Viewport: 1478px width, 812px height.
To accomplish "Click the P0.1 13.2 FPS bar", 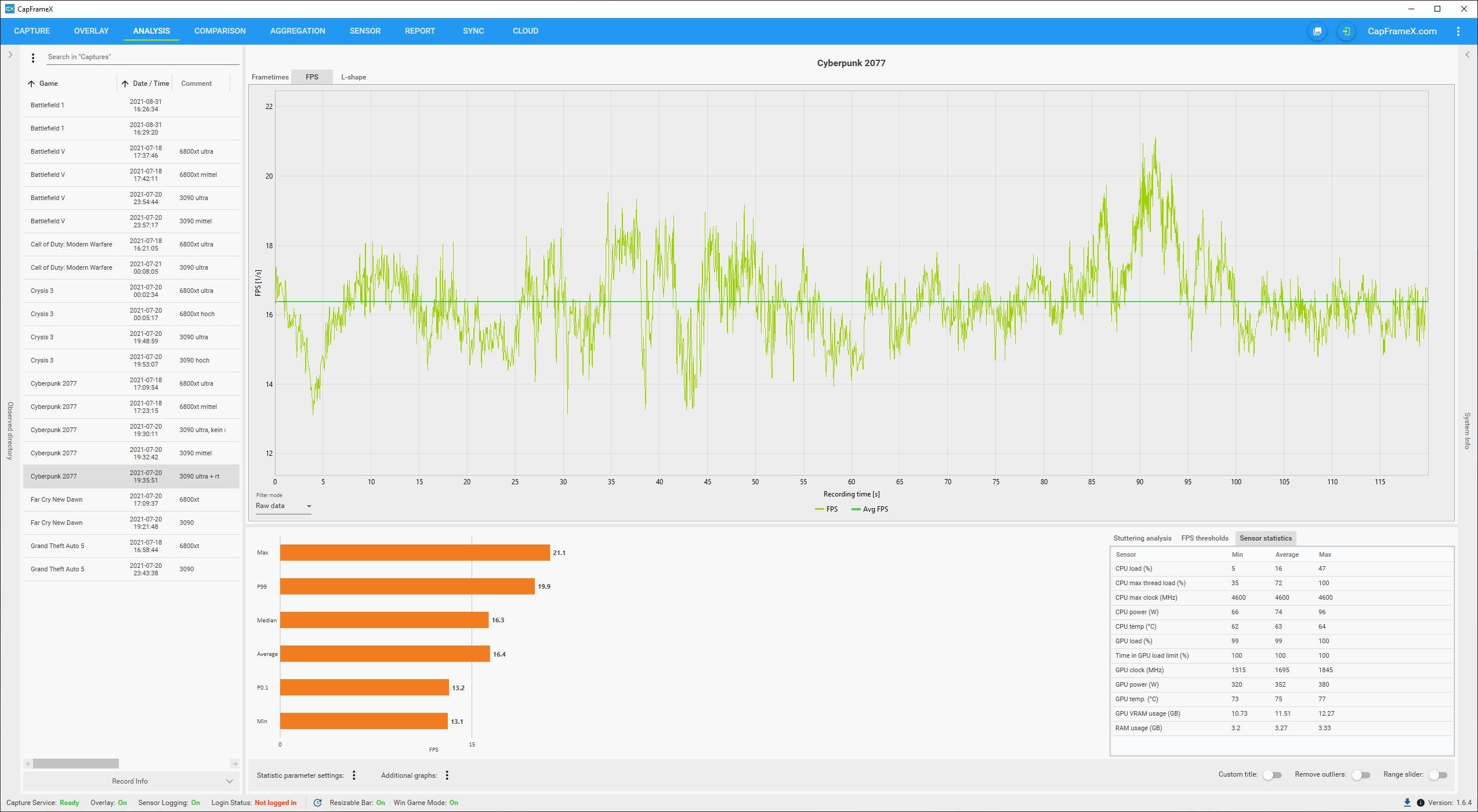I will click(364, 688).
